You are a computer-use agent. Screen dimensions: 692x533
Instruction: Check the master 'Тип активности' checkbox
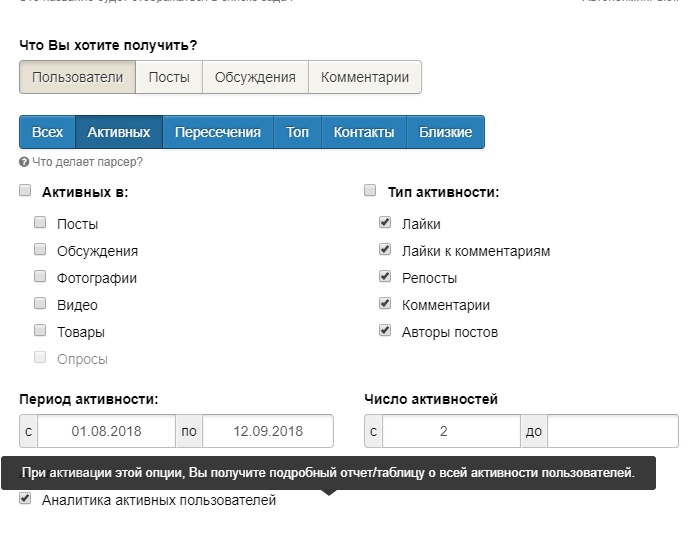[x=370, y=191]
